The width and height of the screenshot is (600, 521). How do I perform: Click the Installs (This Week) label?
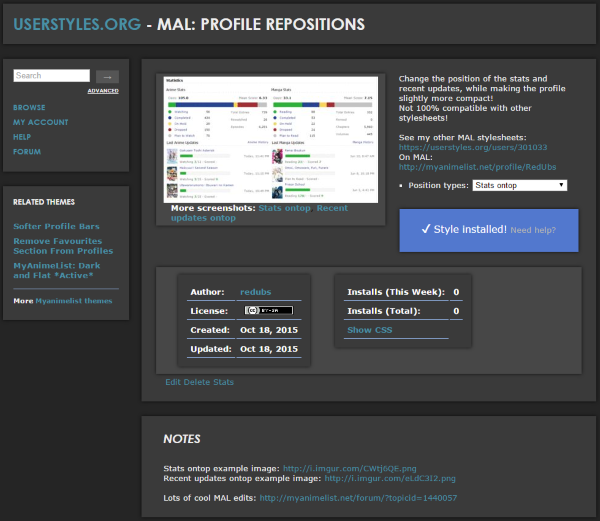click(396, 292)
